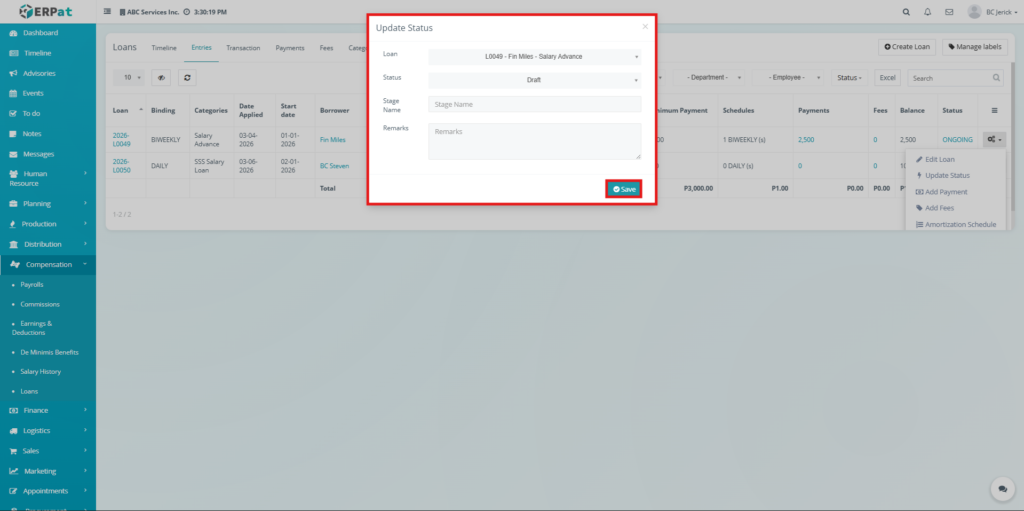
Task: Expand the Production menu
Action: pyautogui.click(x=48, y=223)
